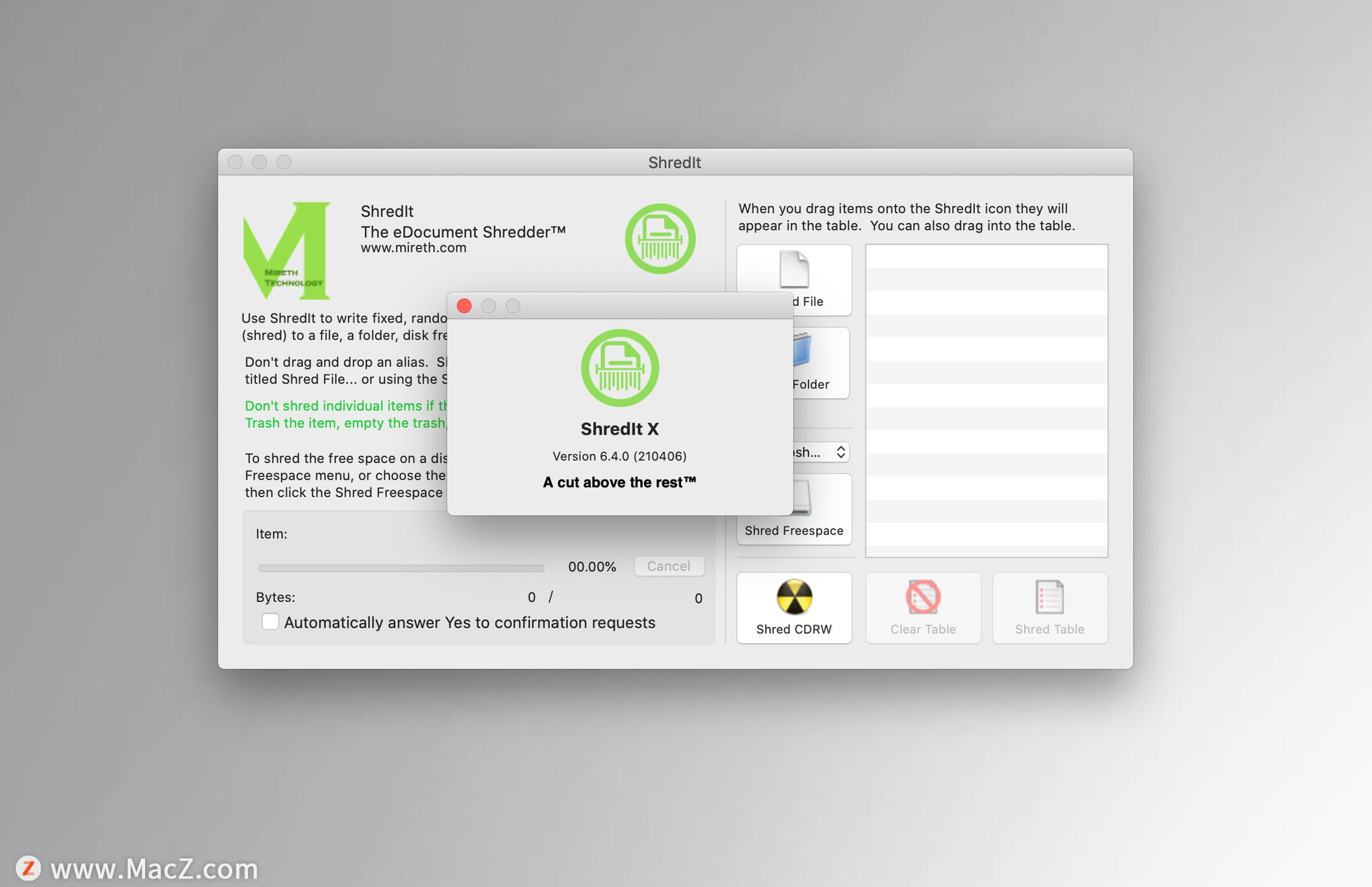The height and width of the screenshot is (887, 1372).
Task: Click the Clear Table icon
Action: click(923, 597)
